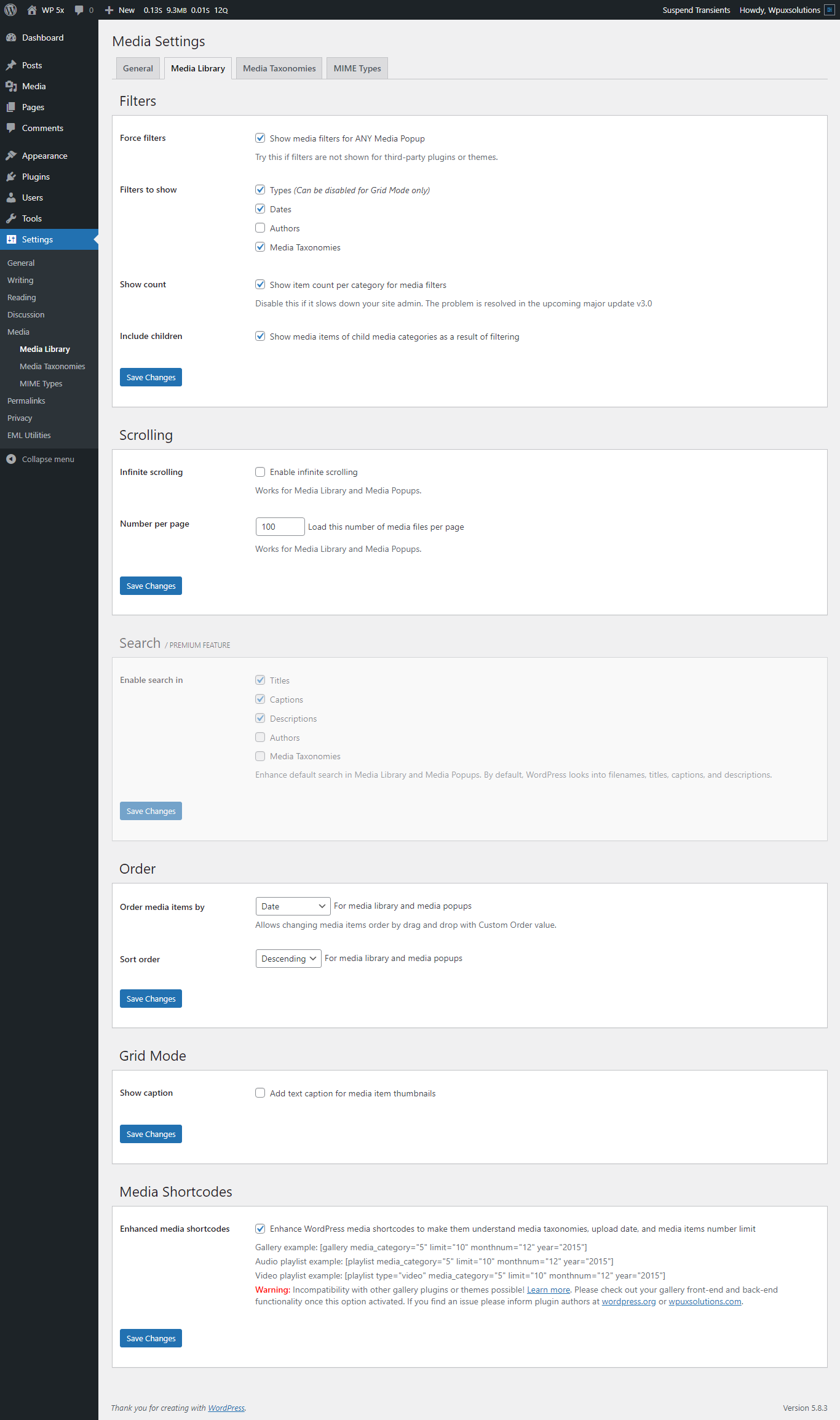840x1420 pixels.
Task: Open the comments bubble icon in admin bar
Action: tap(79, 10)
